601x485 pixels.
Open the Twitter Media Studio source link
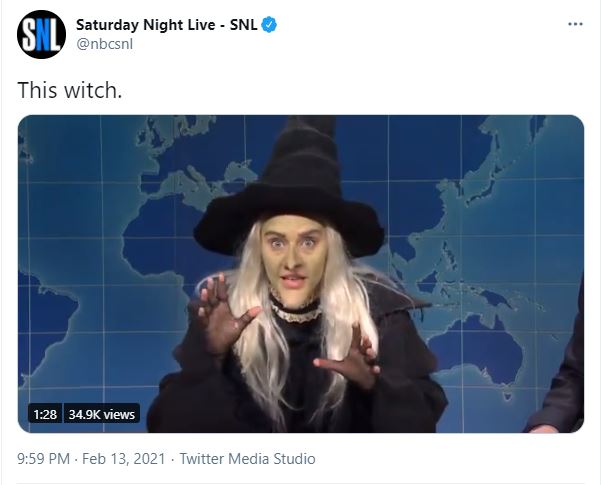click(x=247, y=459)
